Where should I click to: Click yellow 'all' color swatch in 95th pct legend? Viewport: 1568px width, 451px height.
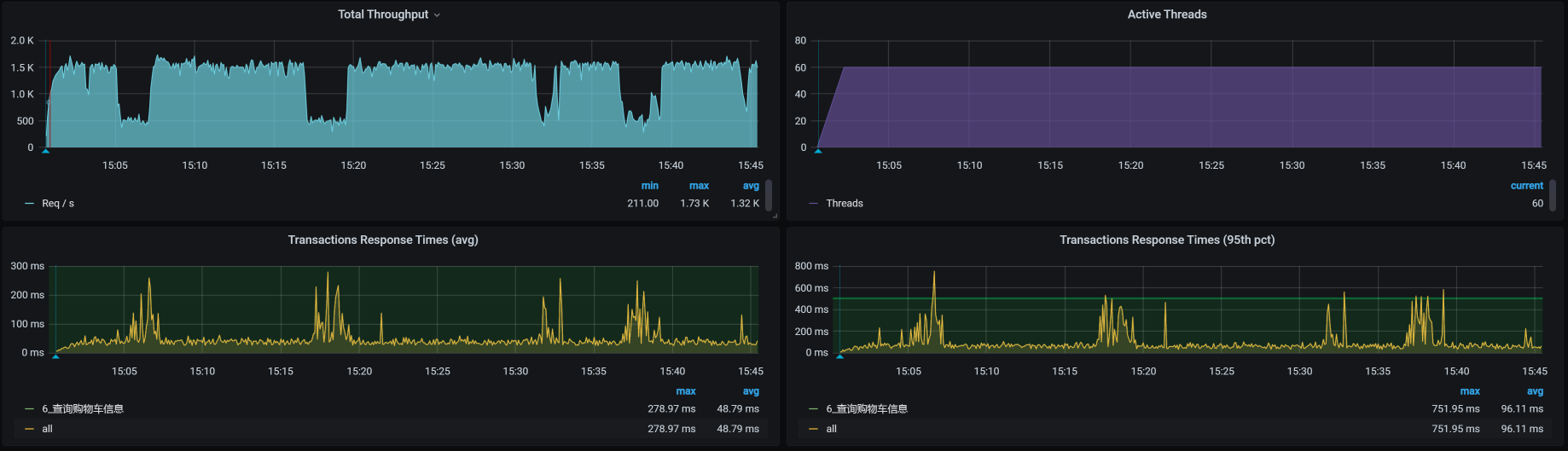813,429
